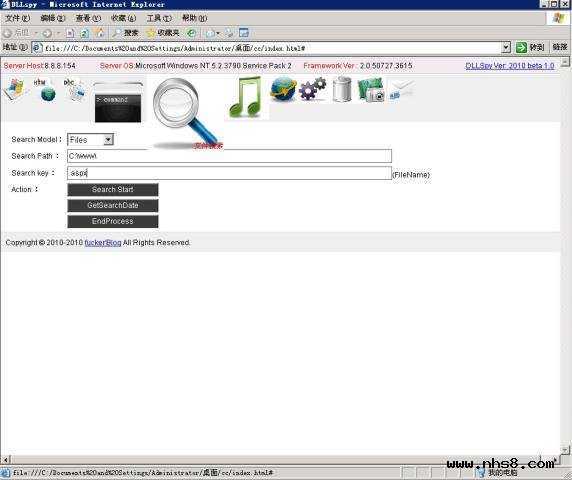Click the page icon beside the address

click(37, 47)
